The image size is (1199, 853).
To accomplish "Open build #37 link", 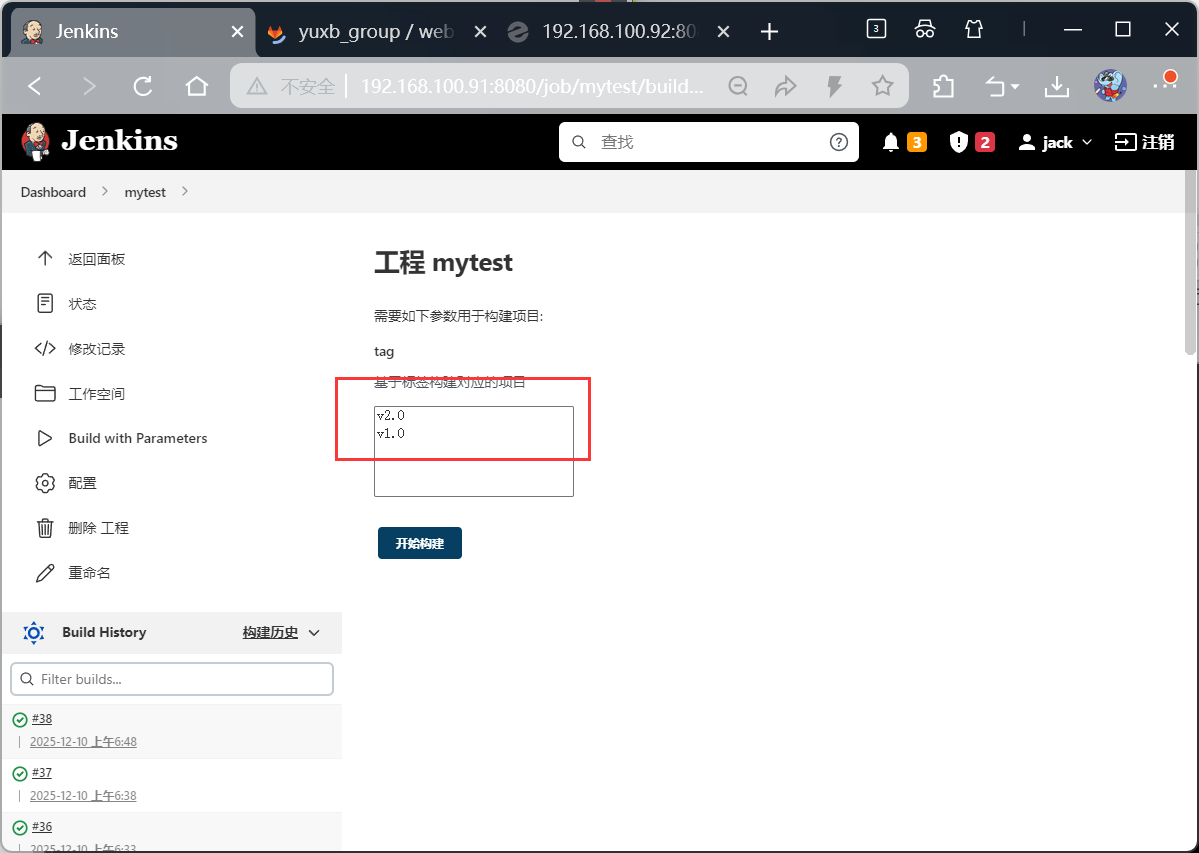I will (x=42, y=773).
